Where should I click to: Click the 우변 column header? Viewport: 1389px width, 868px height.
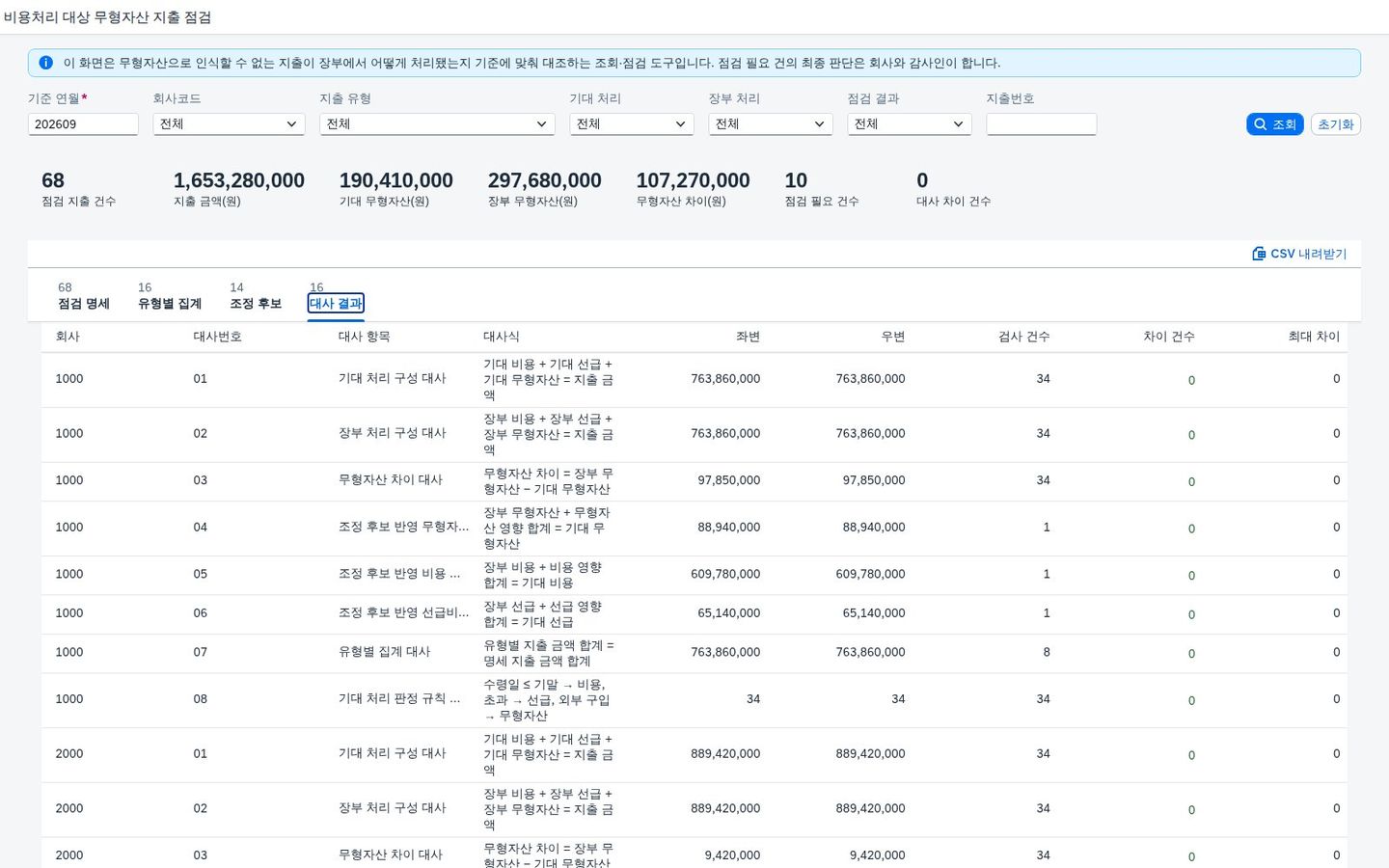coord(892,337)
